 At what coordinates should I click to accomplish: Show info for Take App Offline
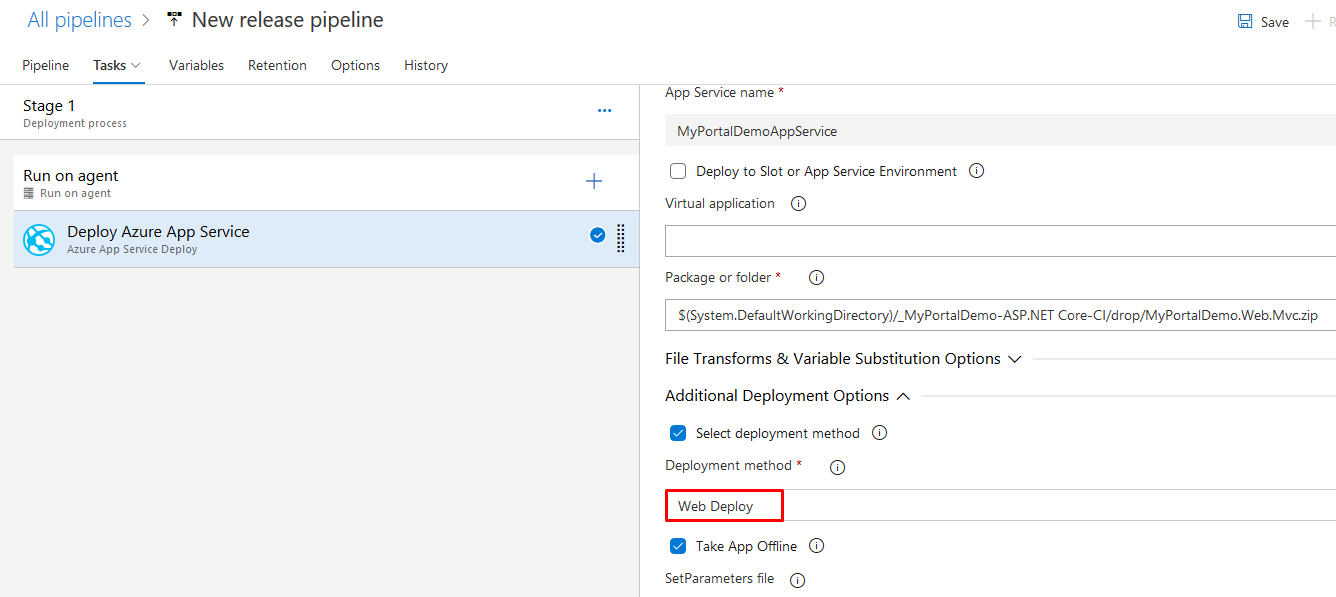[x=816, y=546]
